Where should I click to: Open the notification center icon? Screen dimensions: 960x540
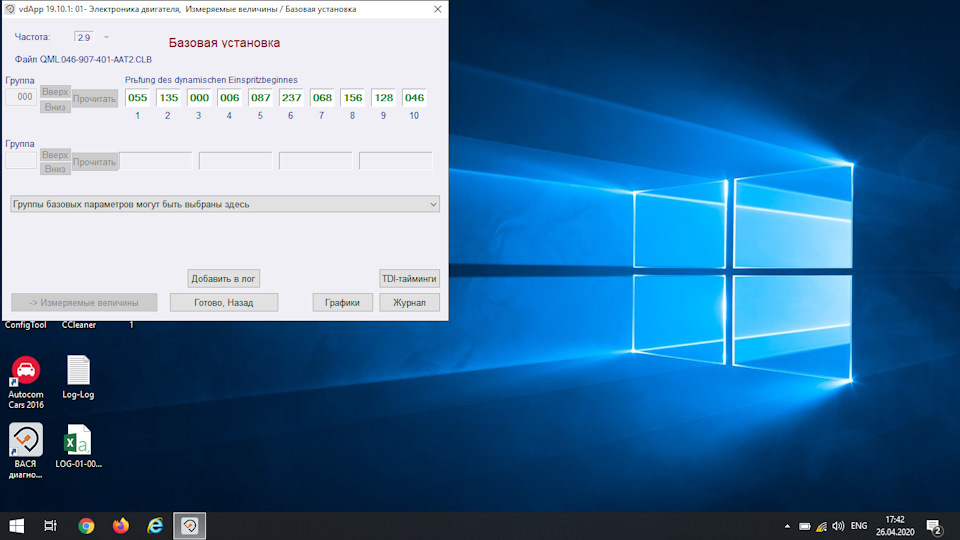934,527
